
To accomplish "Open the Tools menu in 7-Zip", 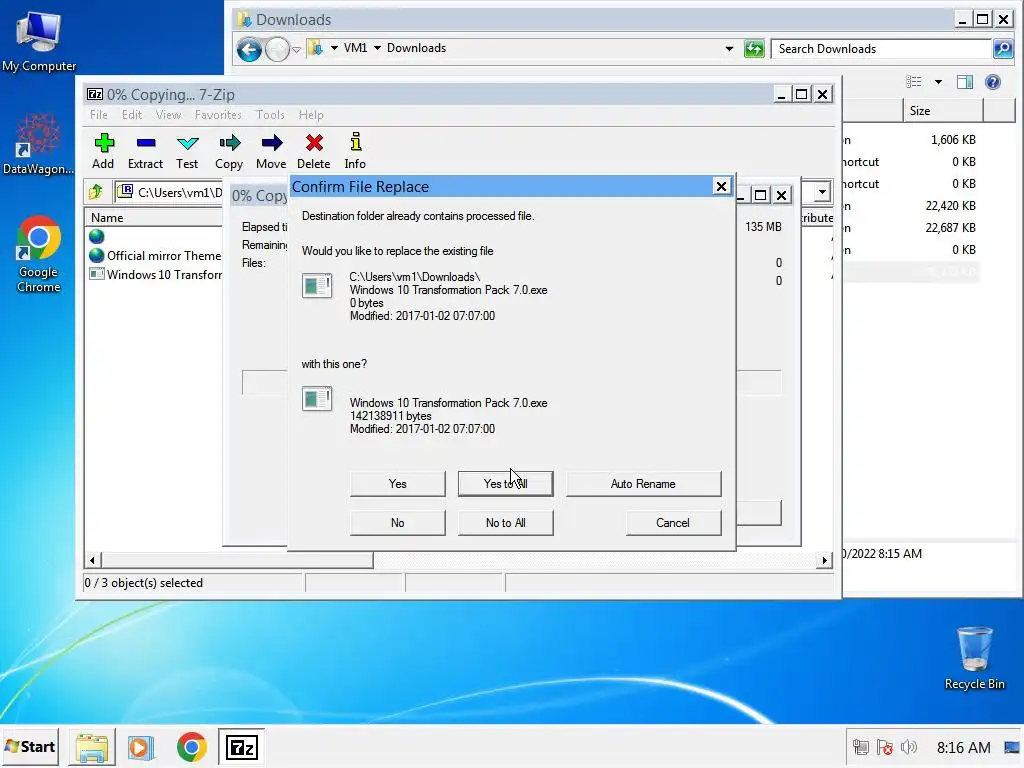I will (x=270, y=115).
